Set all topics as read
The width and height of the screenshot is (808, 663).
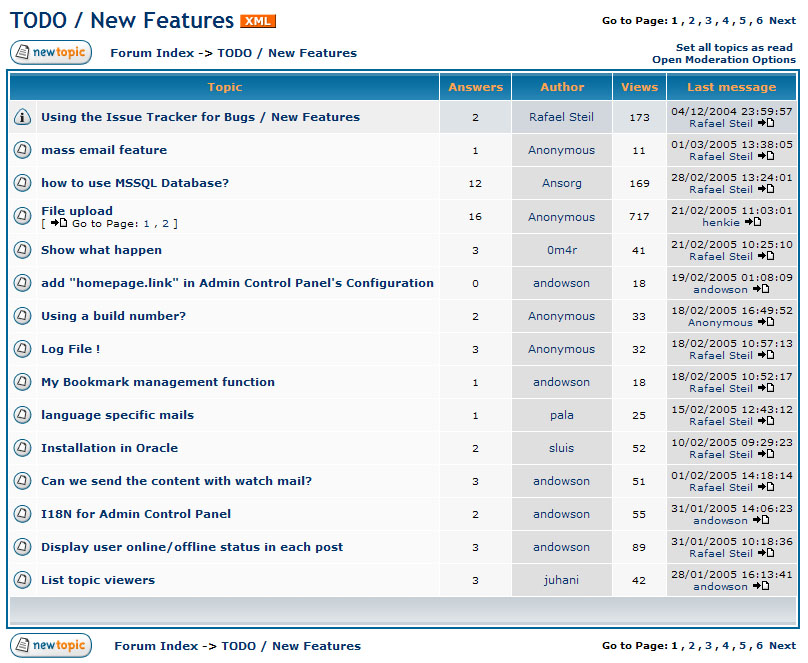point(734,47)
